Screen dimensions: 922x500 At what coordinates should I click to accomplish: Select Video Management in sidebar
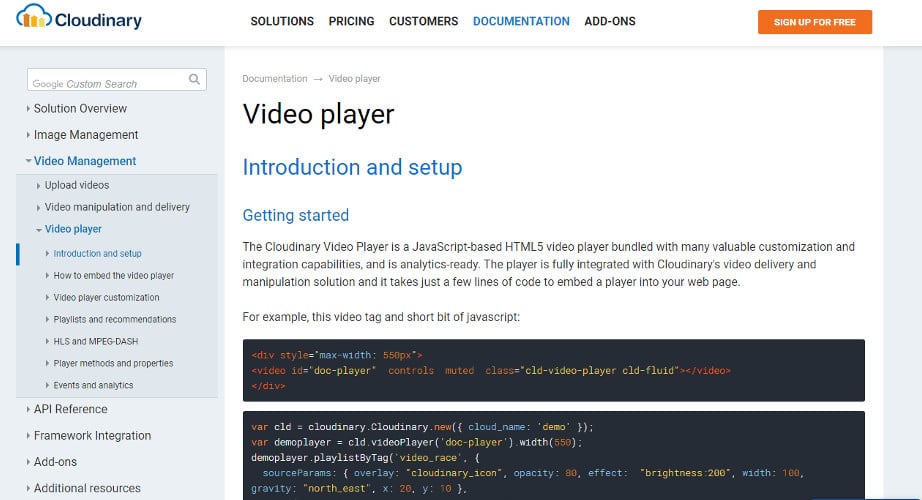[85, 161]
